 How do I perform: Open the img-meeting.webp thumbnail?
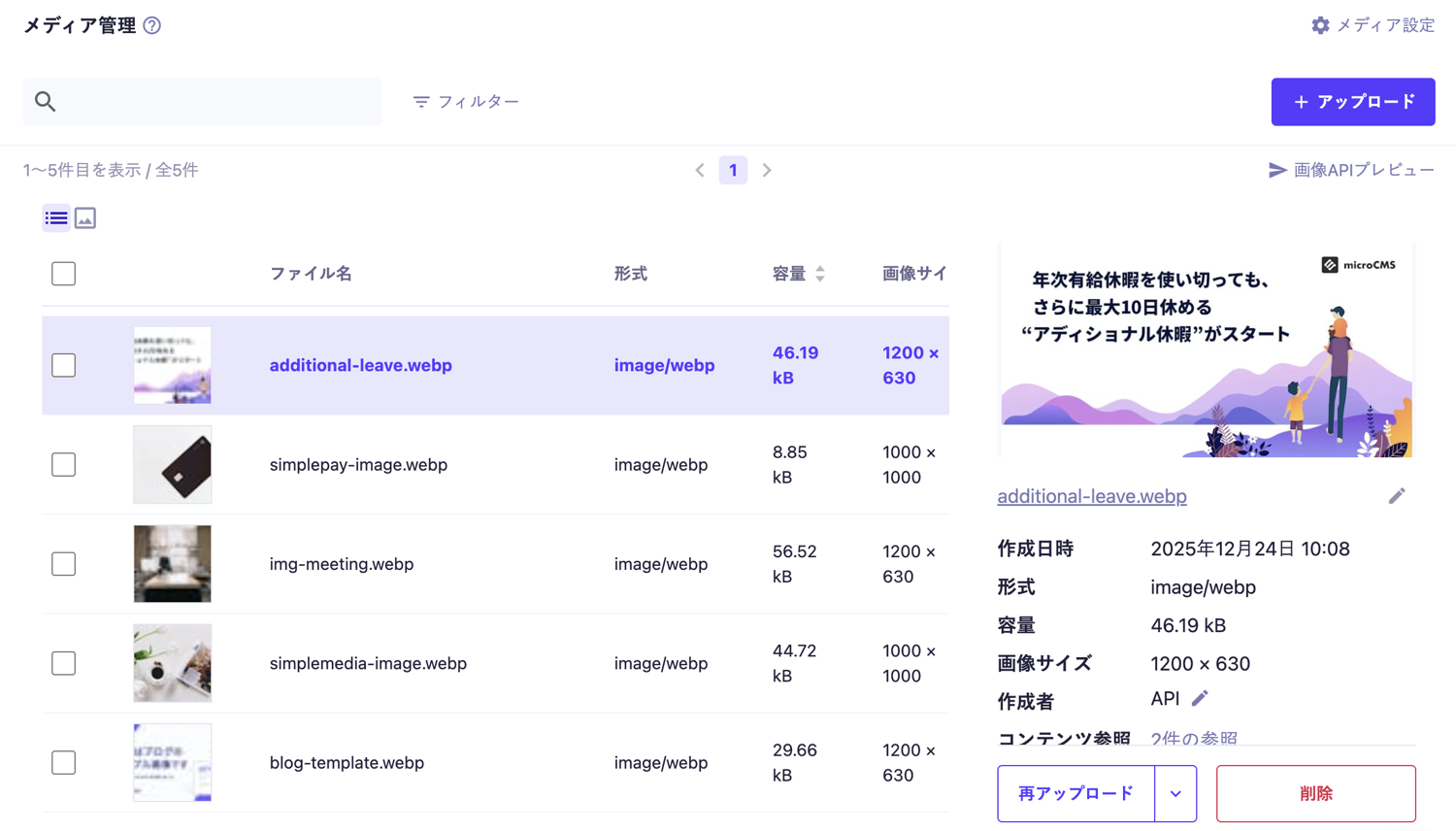tap(173, 564)
